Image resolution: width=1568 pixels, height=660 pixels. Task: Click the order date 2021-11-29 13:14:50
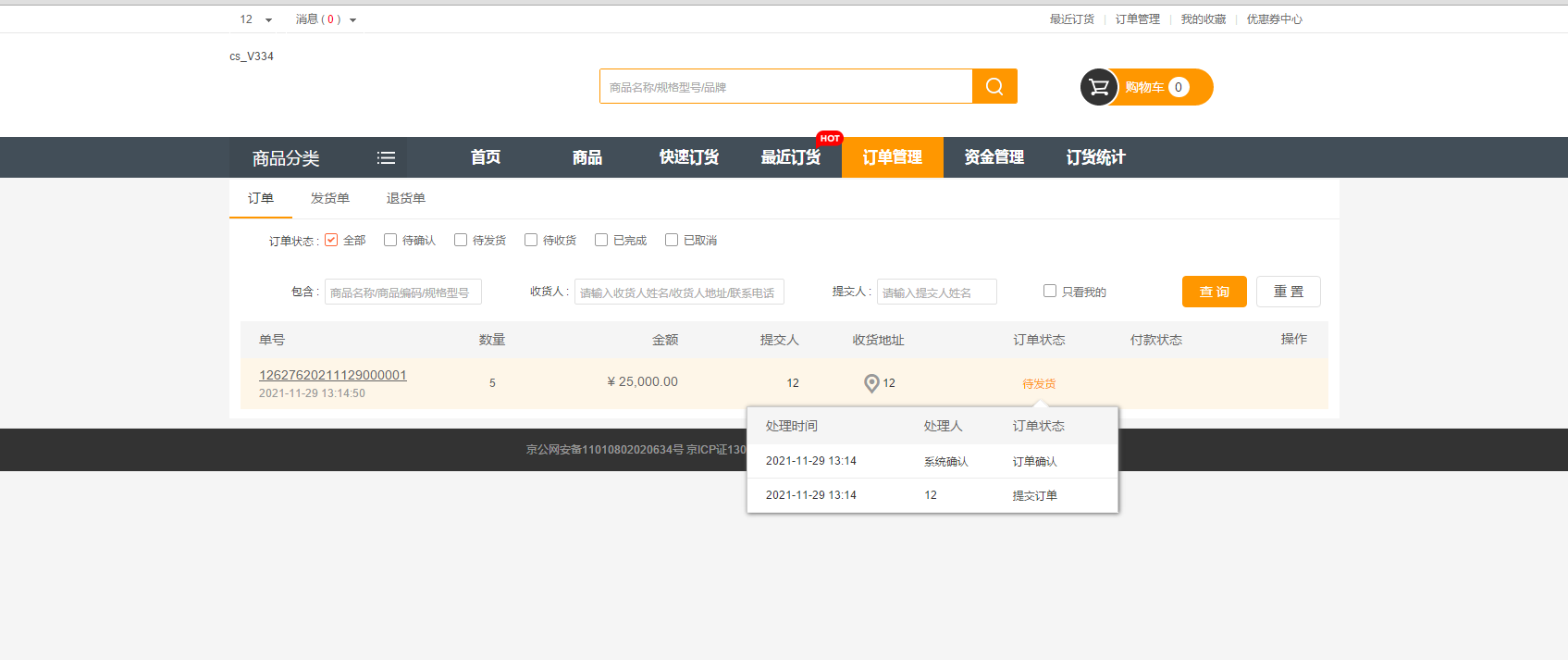pos(312,393)
